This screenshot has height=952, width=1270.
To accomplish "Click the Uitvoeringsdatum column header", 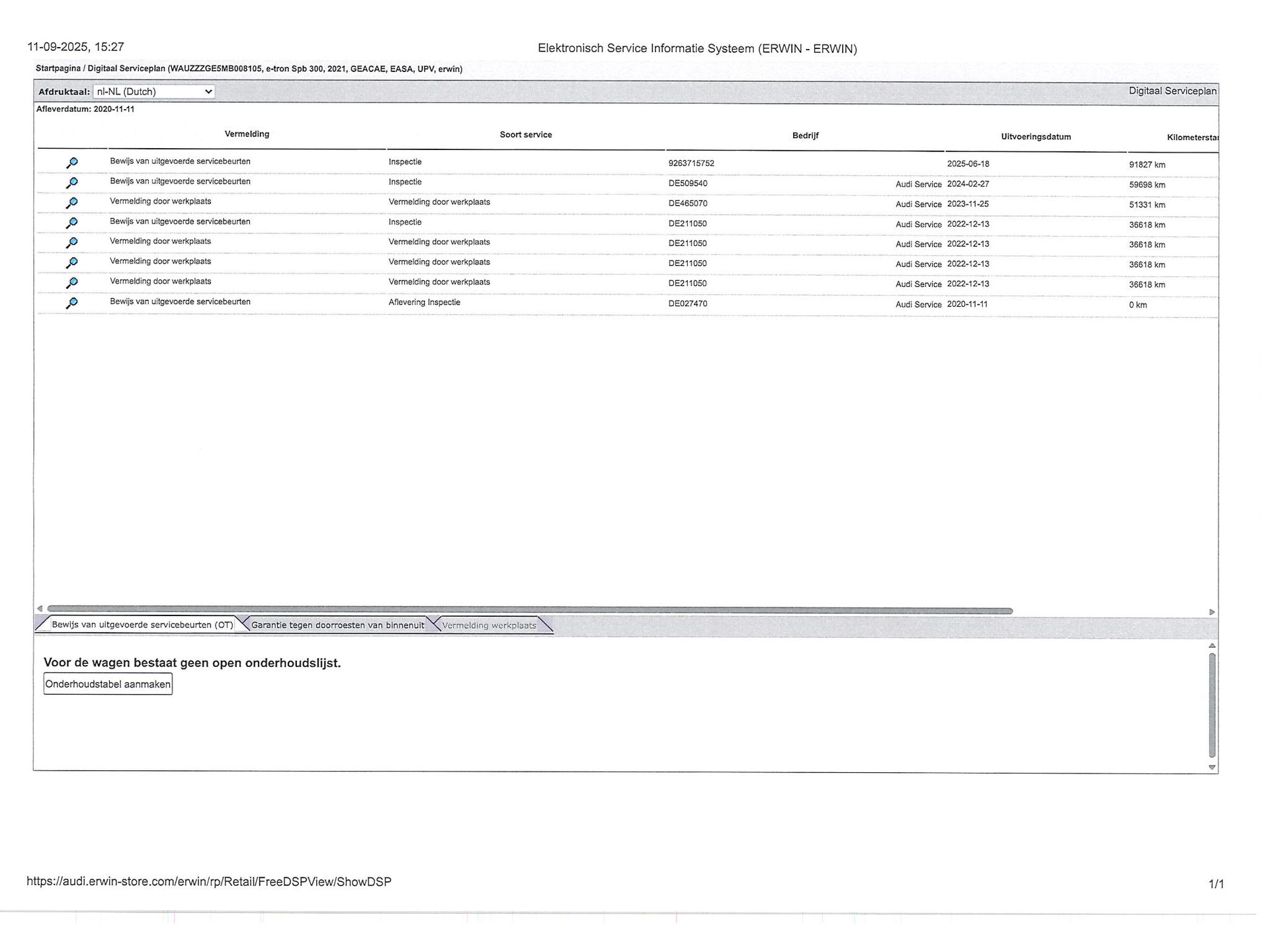I will pos(1035,137).
